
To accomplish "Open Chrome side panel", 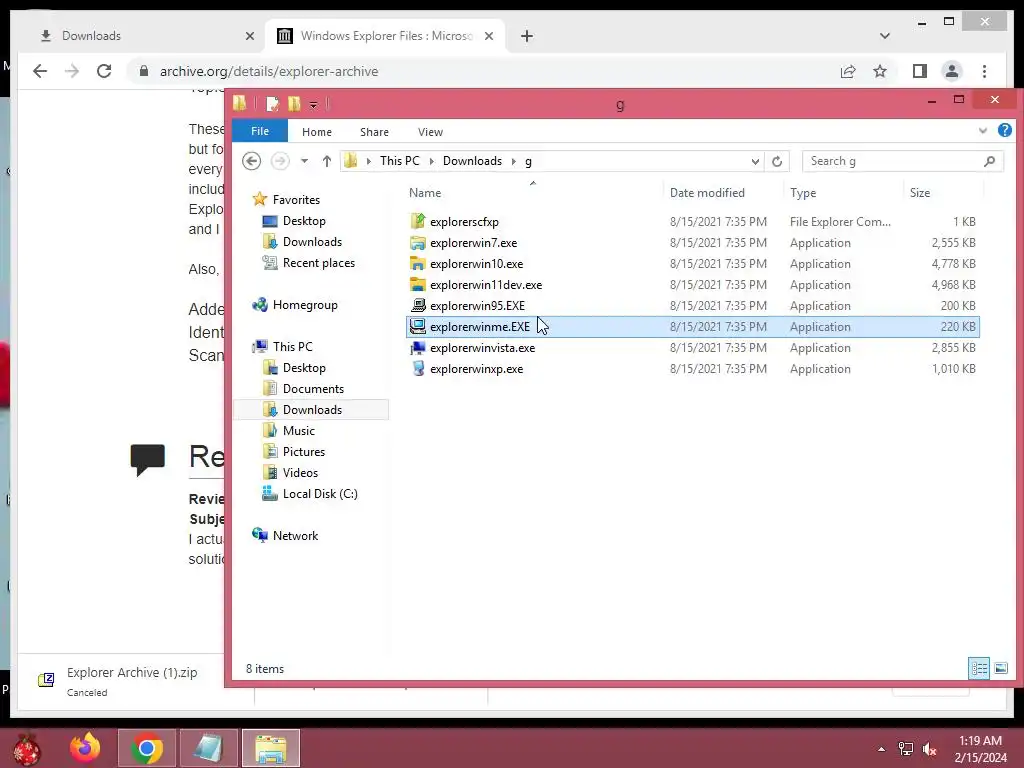I will pos(920,71).
